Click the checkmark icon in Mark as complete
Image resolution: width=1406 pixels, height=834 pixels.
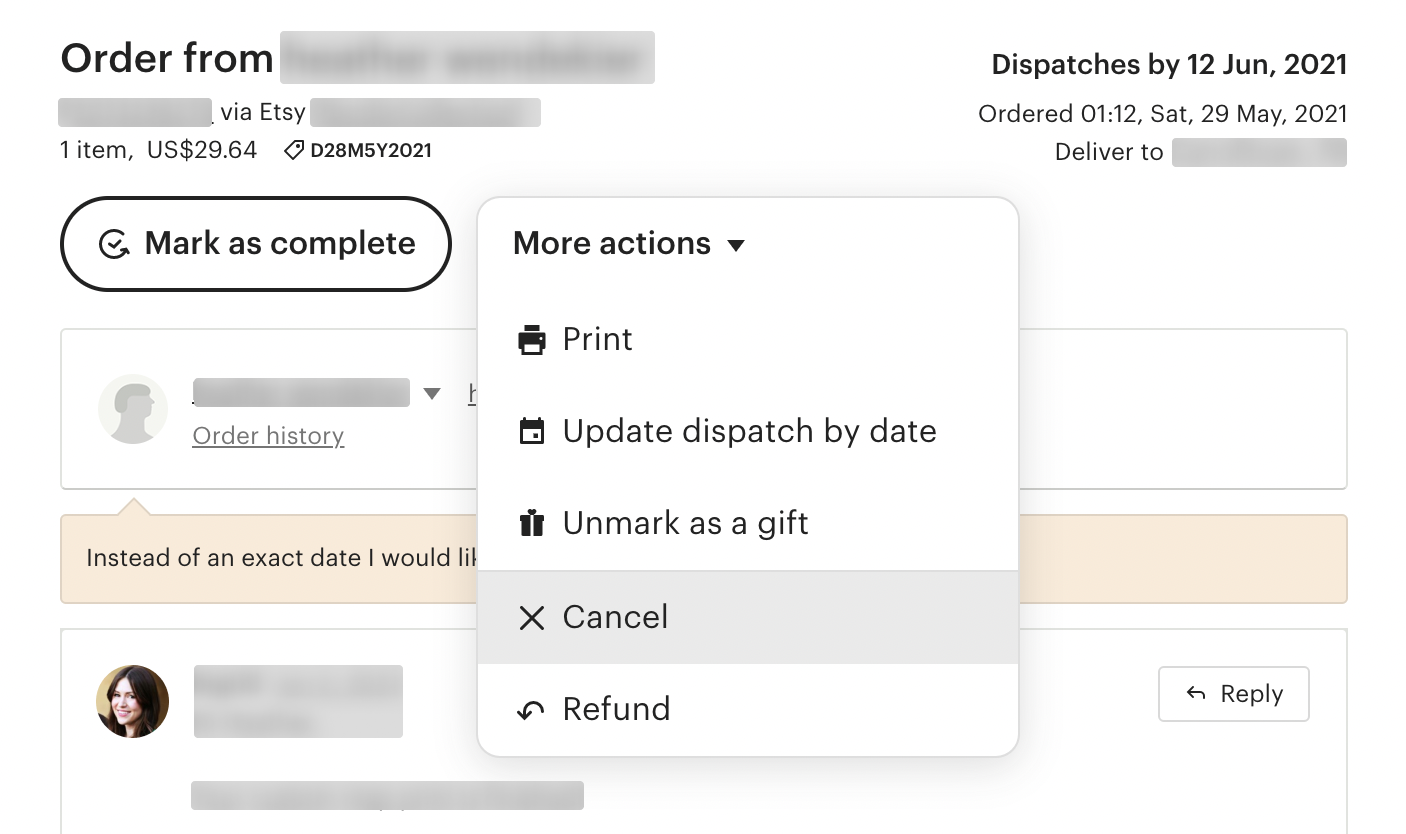(x=114, y=244)
